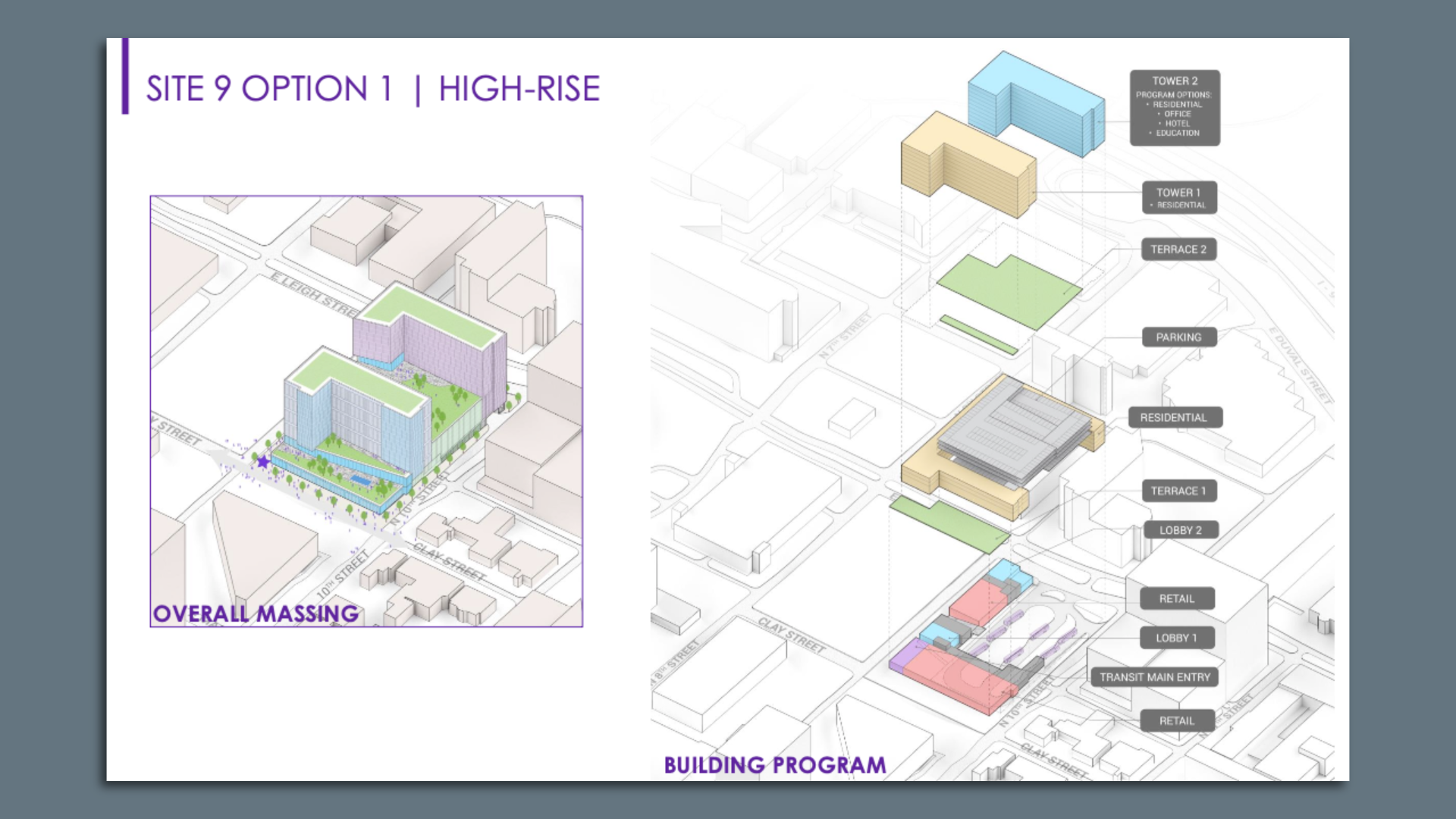This screenshot has height=819, width=1456.
Task: Select the TRANSIT MAIN ENTRY label
Action: [x=1155, y=676]
